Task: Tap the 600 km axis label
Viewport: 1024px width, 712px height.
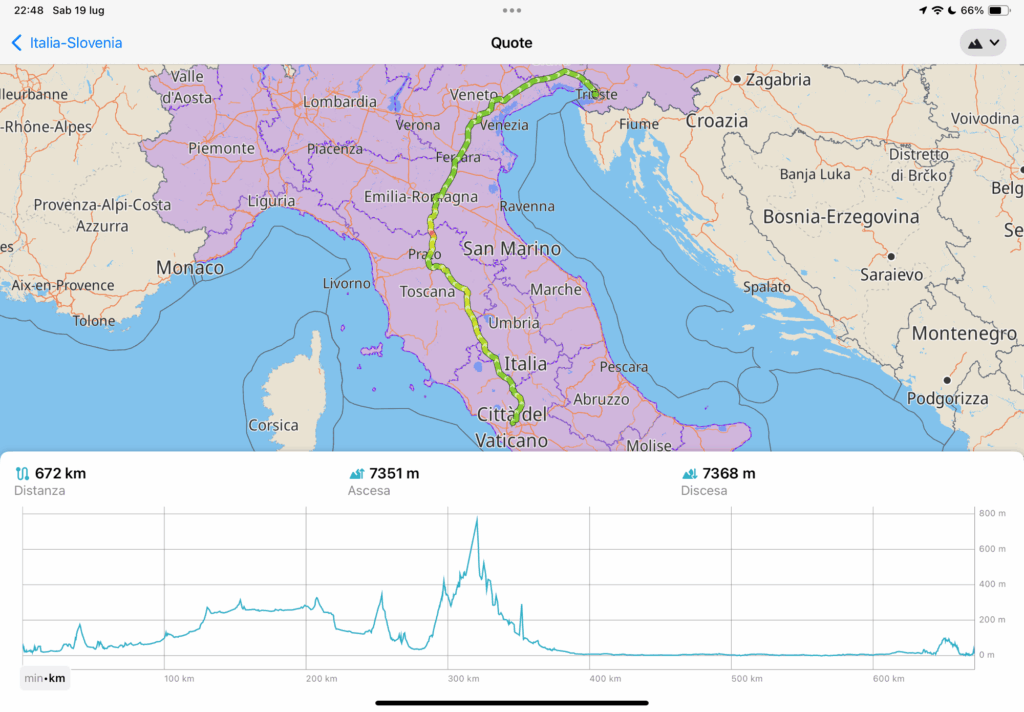Action: tap(889, 679)
